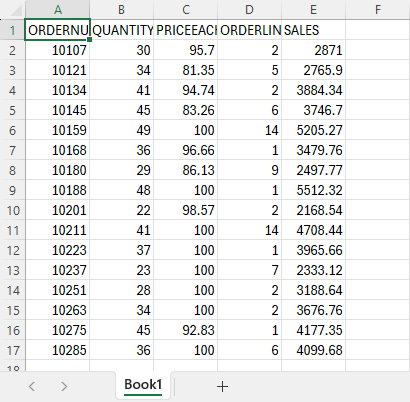
Task: Select sales value 5512.32
Action: coord(314,190)
